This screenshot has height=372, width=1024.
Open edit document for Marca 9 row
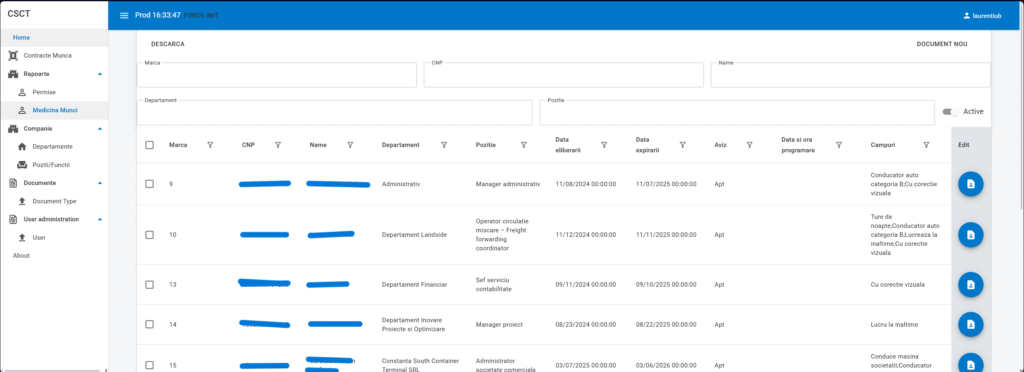point(970,184)
